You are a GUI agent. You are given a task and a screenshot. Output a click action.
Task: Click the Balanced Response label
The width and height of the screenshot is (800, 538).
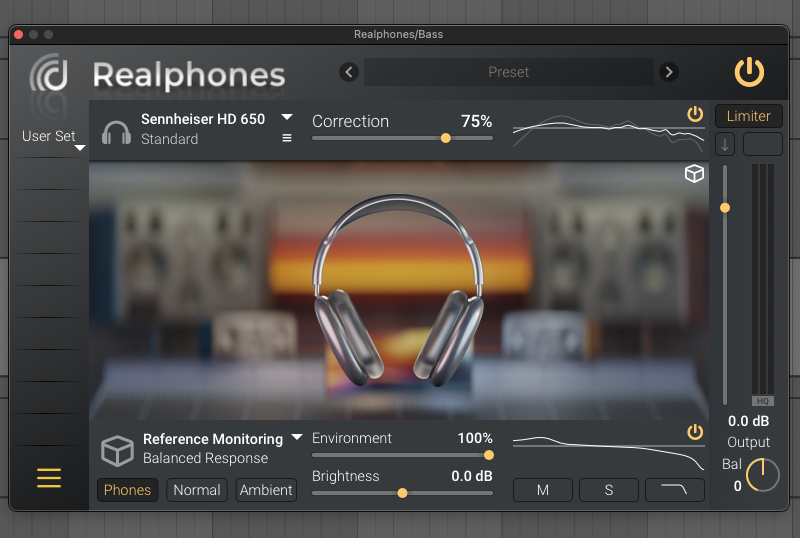coord(205,458)
